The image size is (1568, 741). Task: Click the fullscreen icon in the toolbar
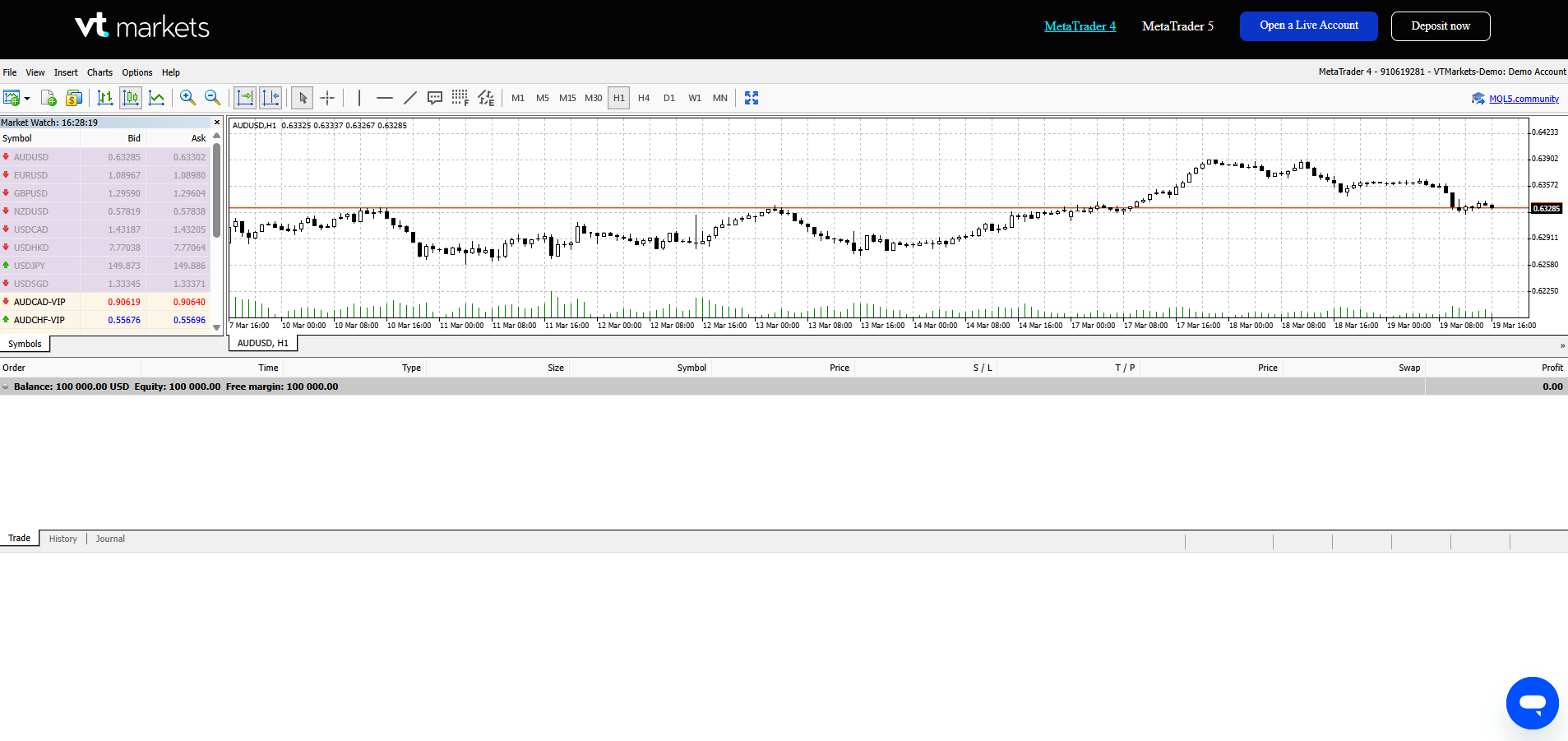751,98
